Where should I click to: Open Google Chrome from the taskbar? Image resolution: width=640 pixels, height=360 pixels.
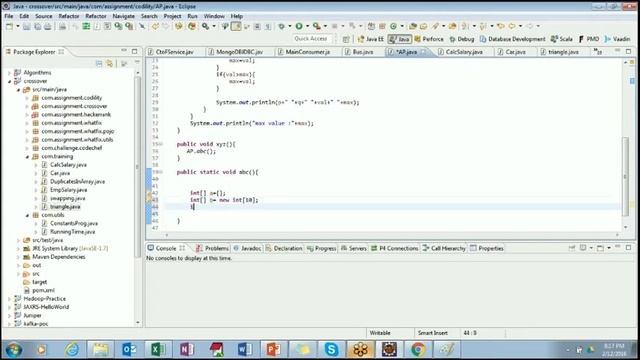tap(418, 349)
